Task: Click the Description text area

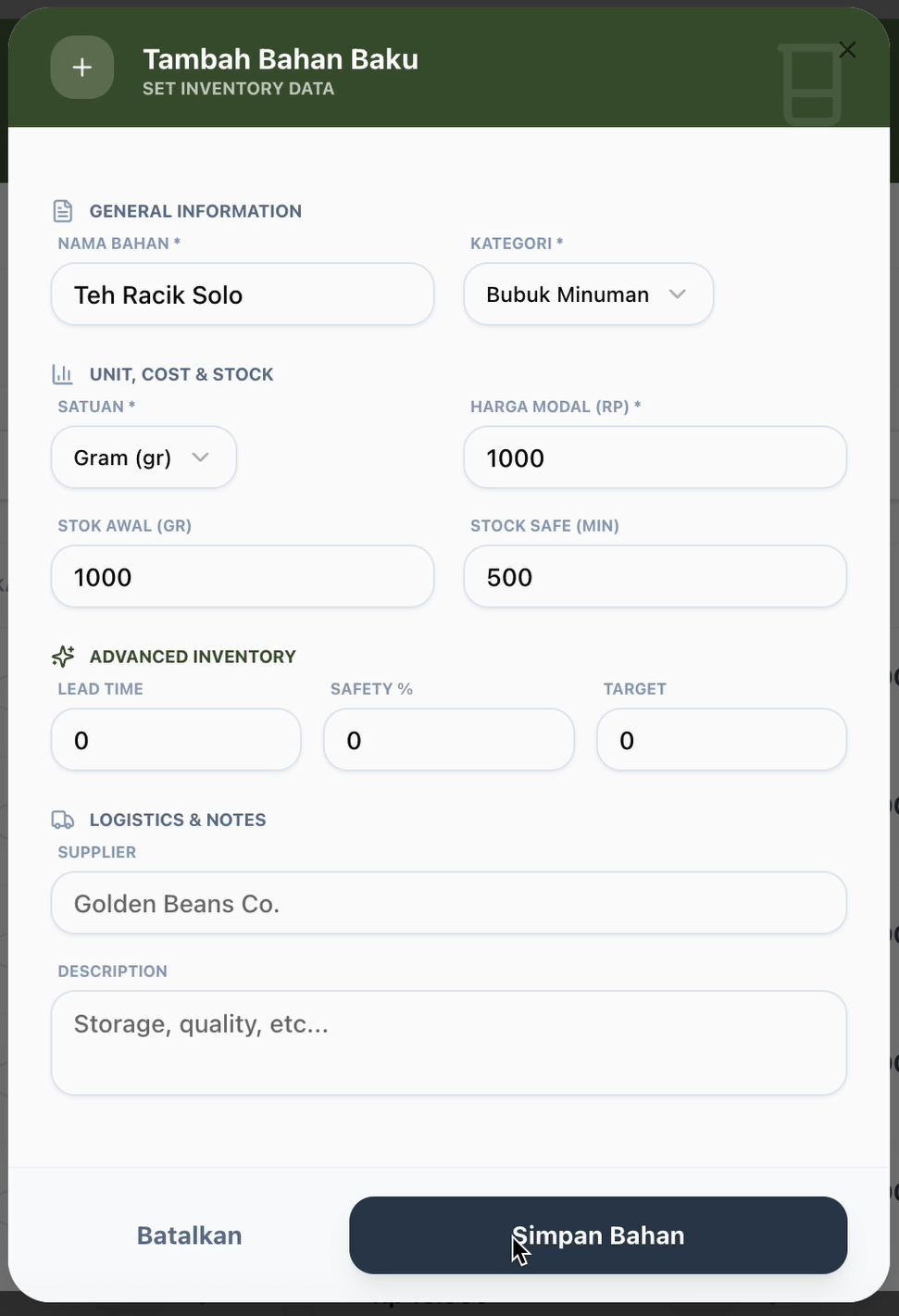Action: pos(448,1043)
